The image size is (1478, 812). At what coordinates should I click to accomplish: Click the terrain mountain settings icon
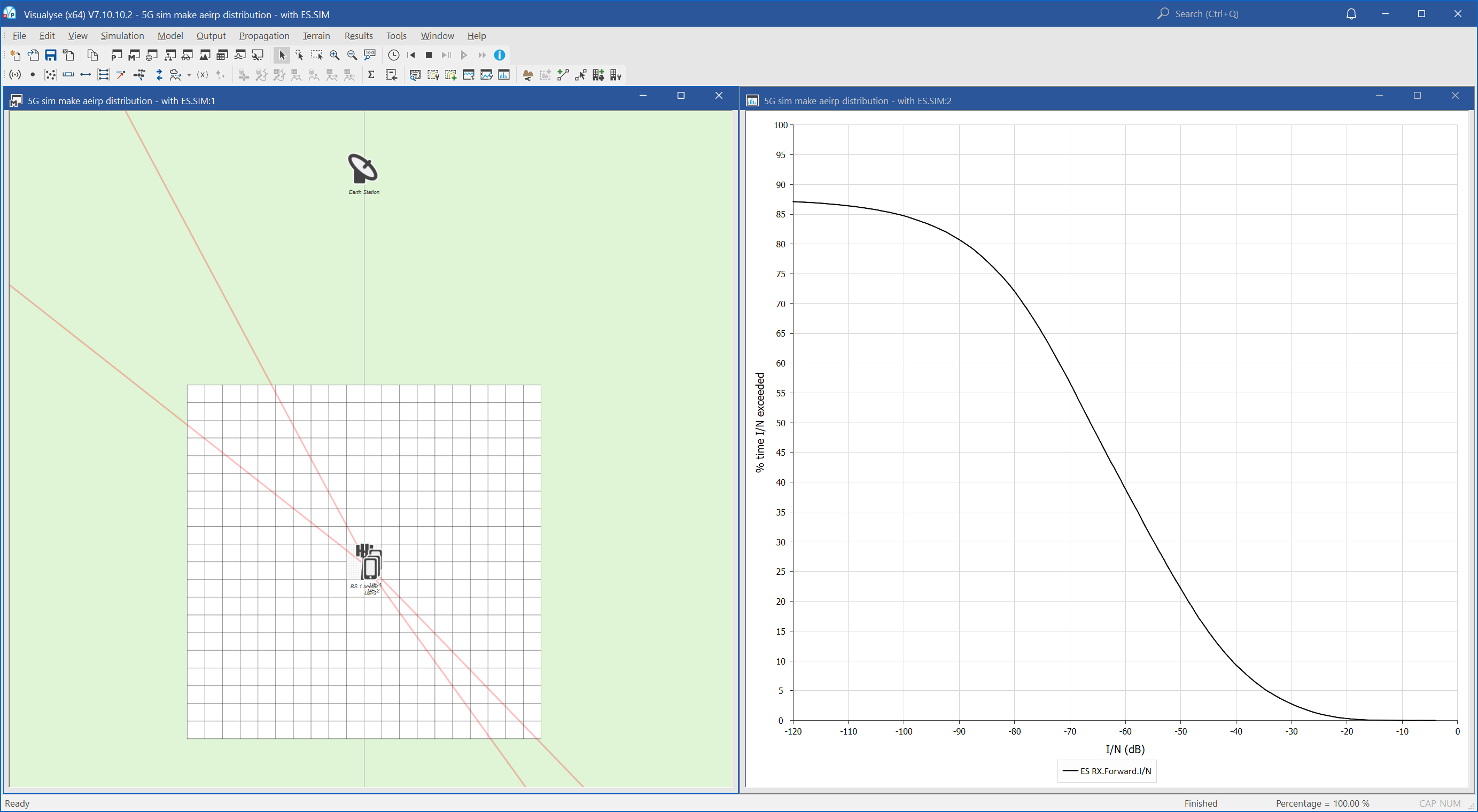coord(528,75)
